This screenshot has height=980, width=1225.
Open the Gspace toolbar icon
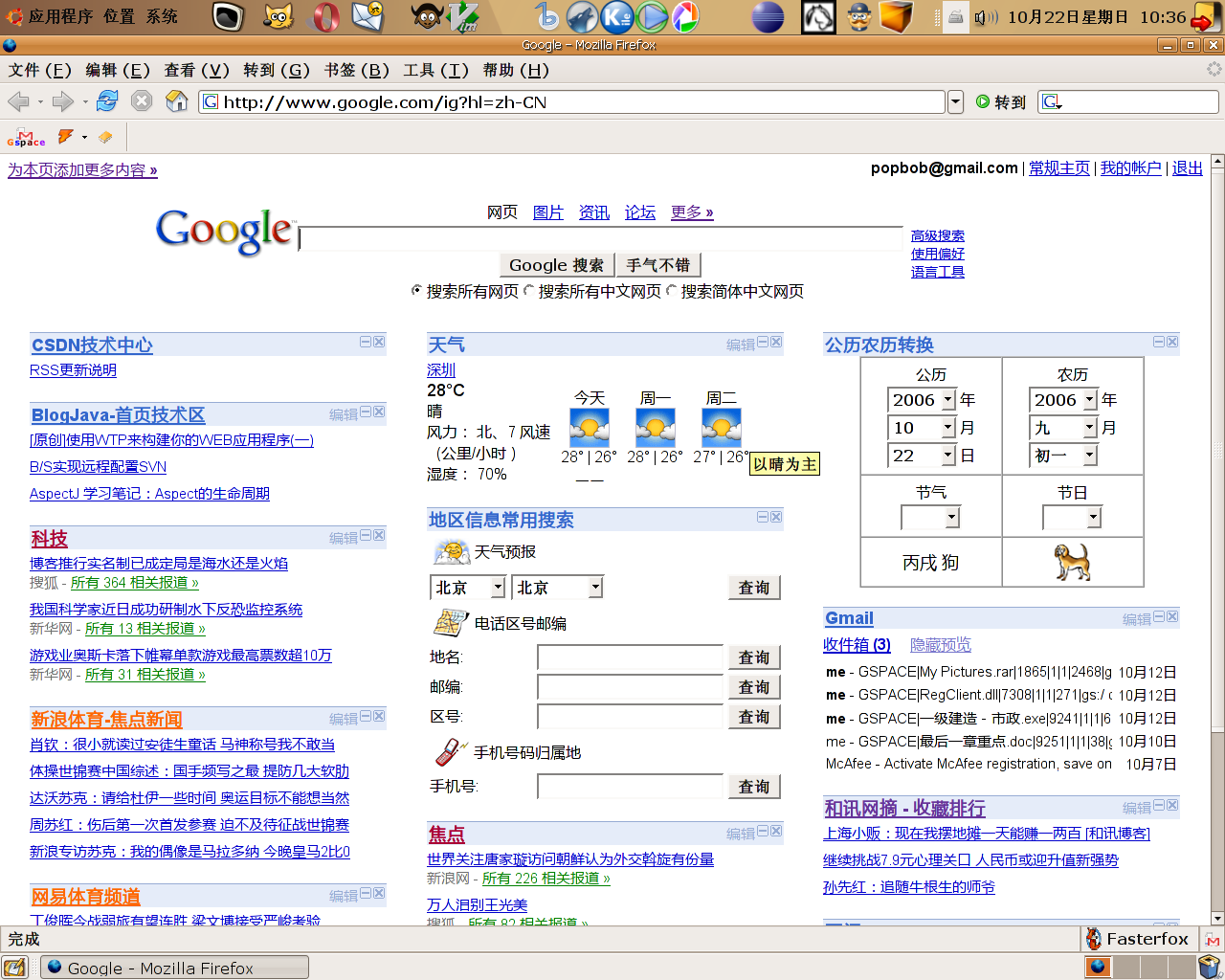coord(26,138)
